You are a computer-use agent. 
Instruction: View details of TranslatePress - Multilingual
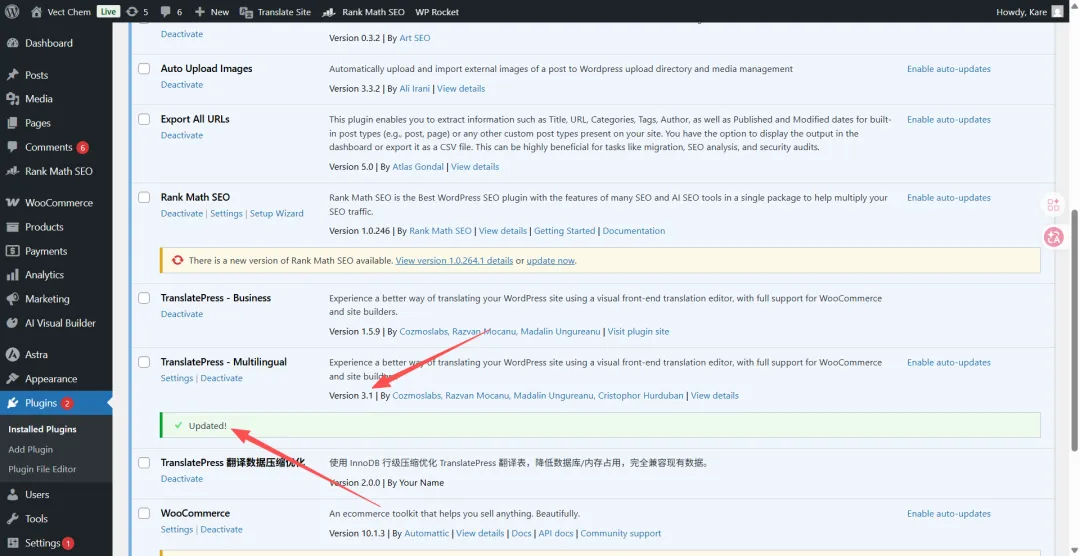[x=715, y=395]
